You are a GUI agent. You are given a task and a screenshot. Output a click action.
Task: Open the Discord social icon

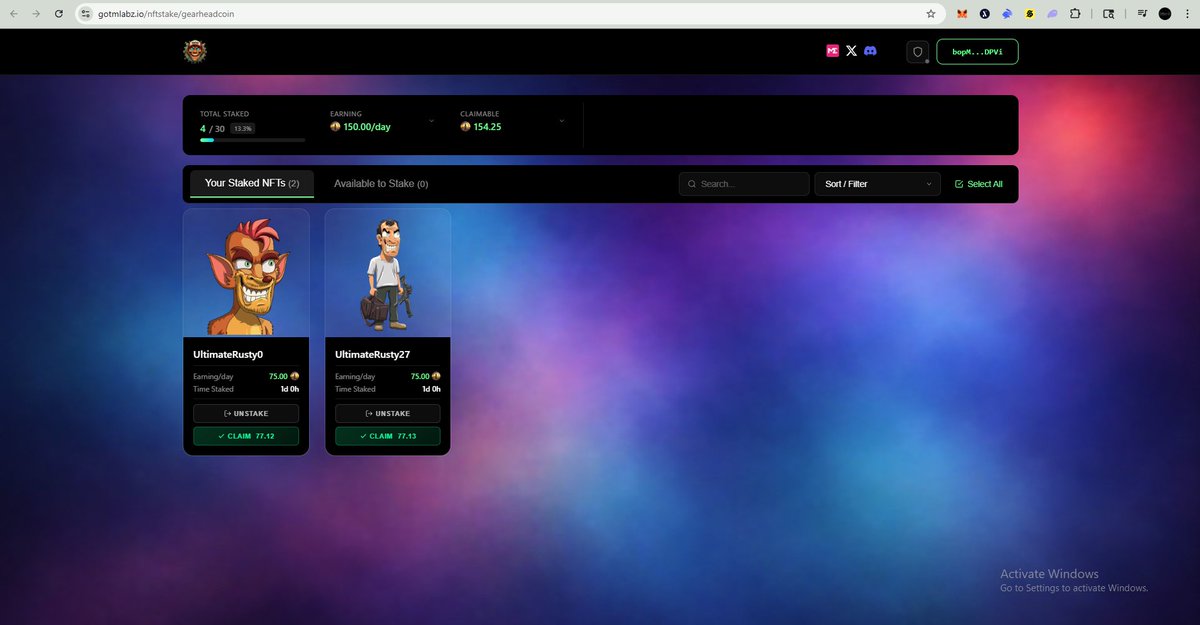(x=870, y=51)
